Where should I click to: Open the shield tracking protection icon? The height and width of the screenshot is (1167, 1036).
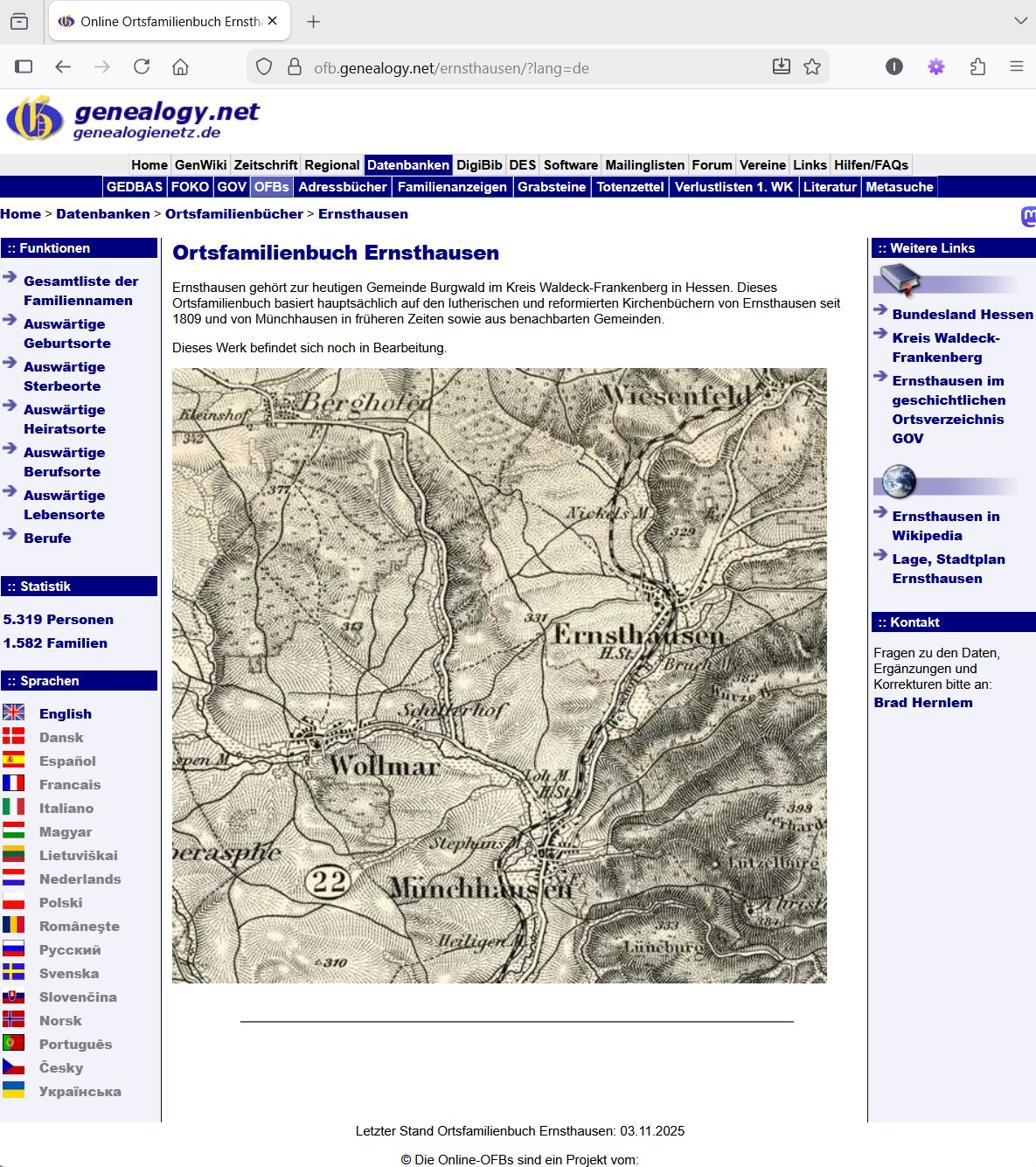point(264,67)
